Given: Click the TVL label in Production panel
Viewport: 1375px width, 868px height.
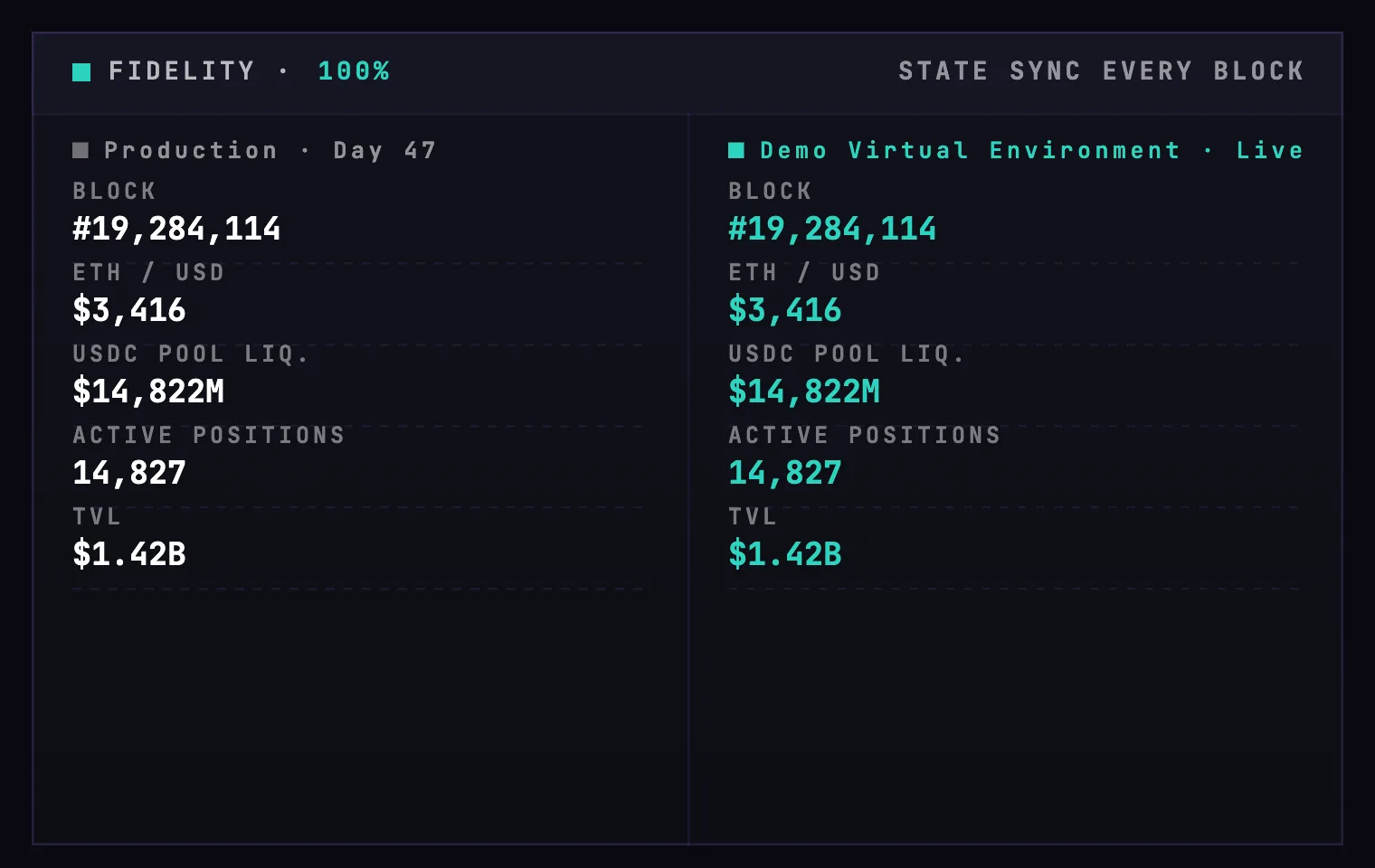Looking at the screenshot, I should click(97, 517).
